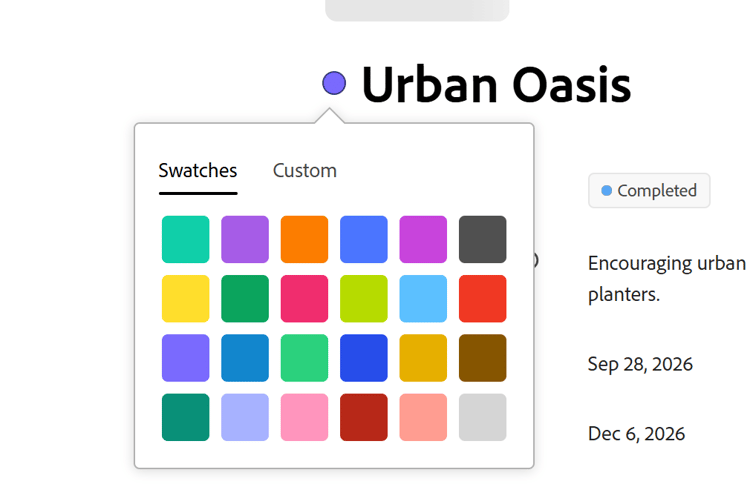Screen dimensions: 750x487
Task: Select the magenta swatch in top row
Action: click(423, 239)
